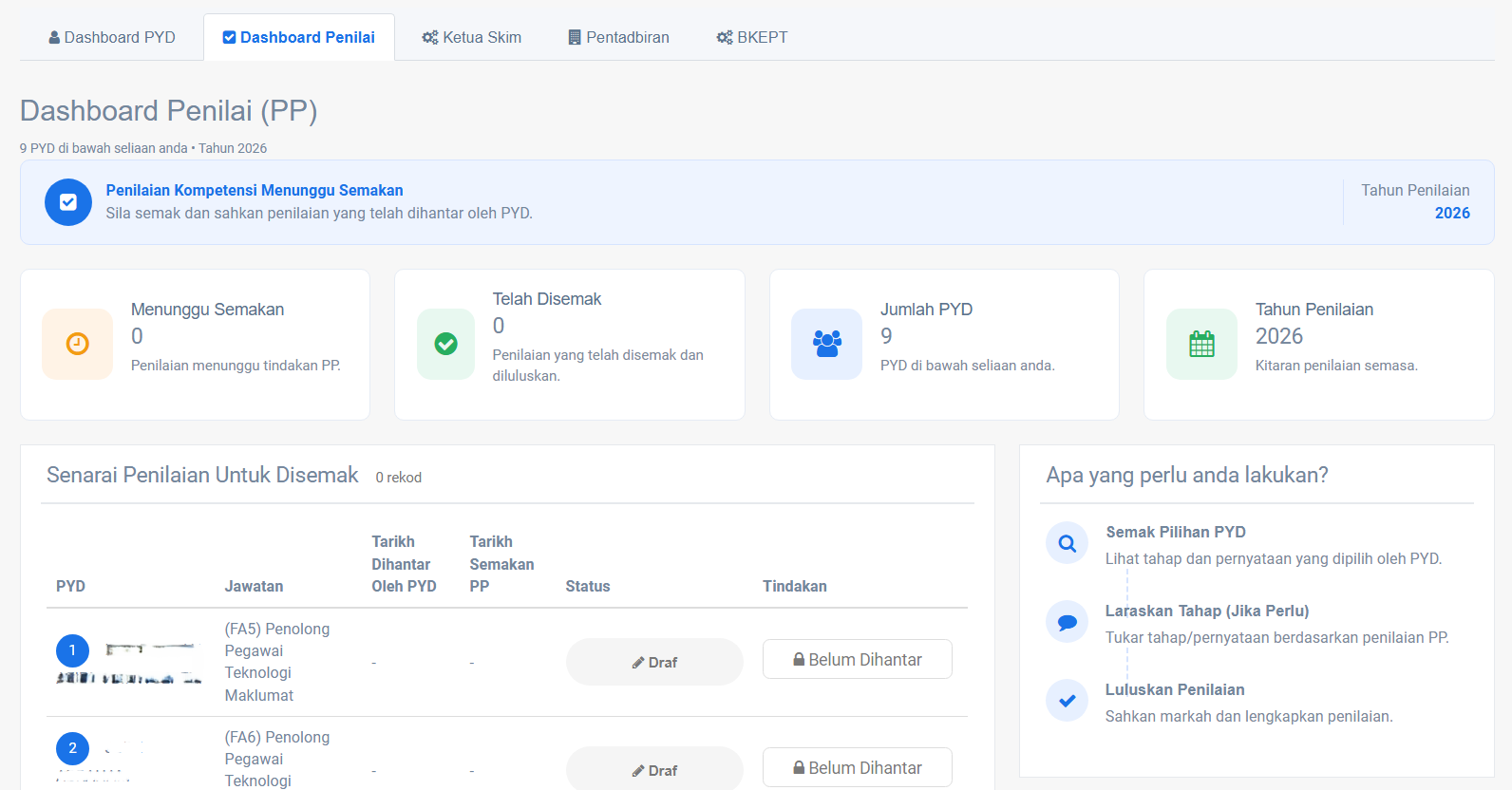Click the green check icon on Telah Disemak

pos(445,344)
